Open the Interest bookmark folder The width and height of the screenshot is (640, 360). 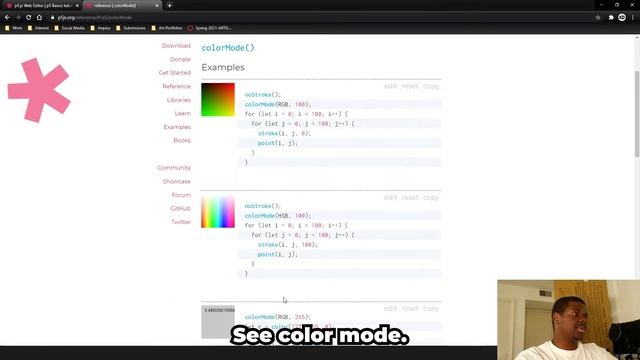[x=38, y=28]
